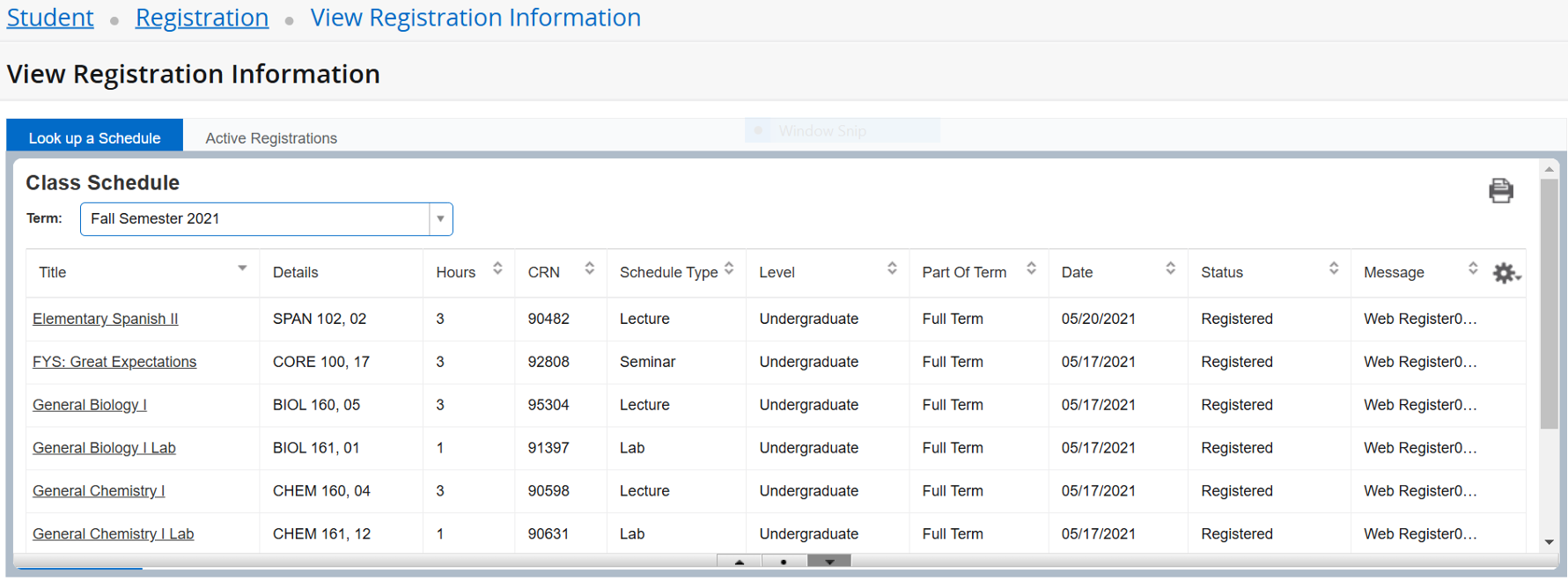Click panel expand down arrow at bottom

pos(829,562)
